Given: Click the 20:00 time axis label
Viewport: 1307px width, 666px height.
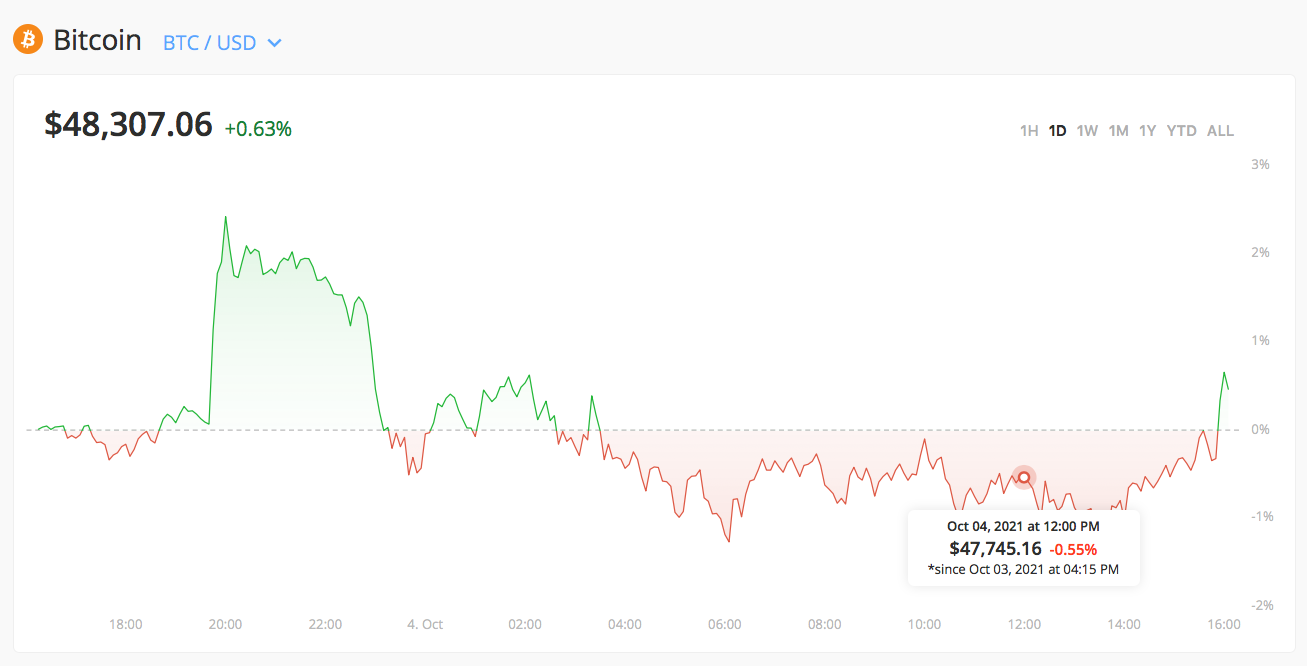Looking at the screenshot, I should (225, 624).
